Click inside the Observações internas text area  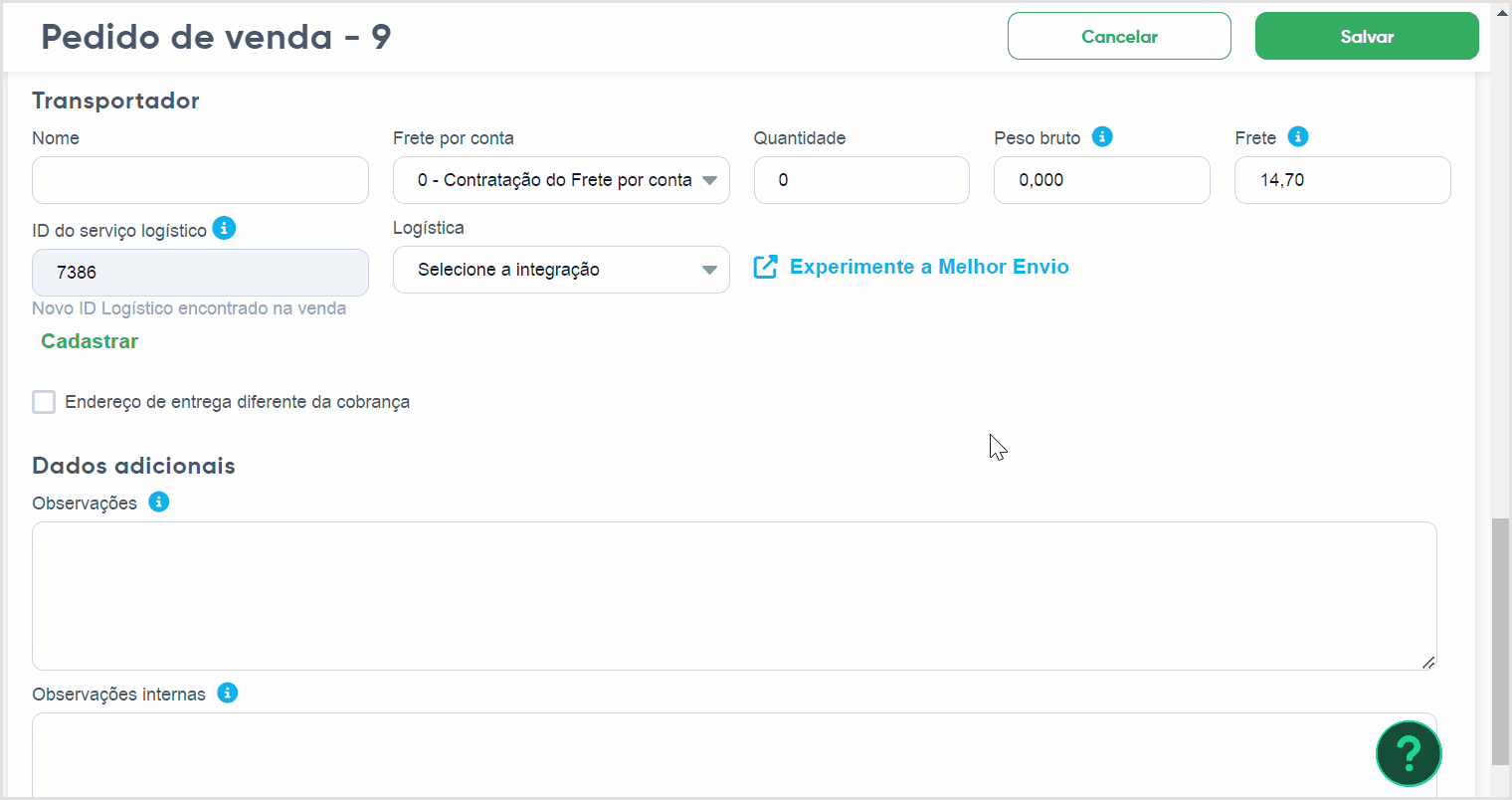click(734, 754)
